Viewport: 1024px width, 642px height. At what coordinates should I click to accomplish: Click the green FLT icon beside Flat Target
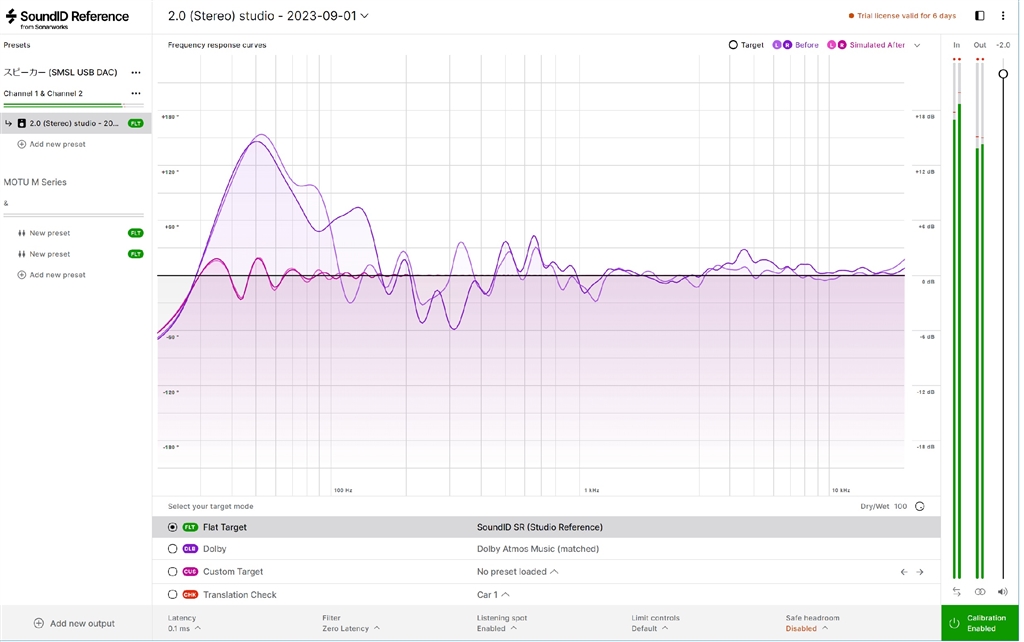(x=190, y=527)
